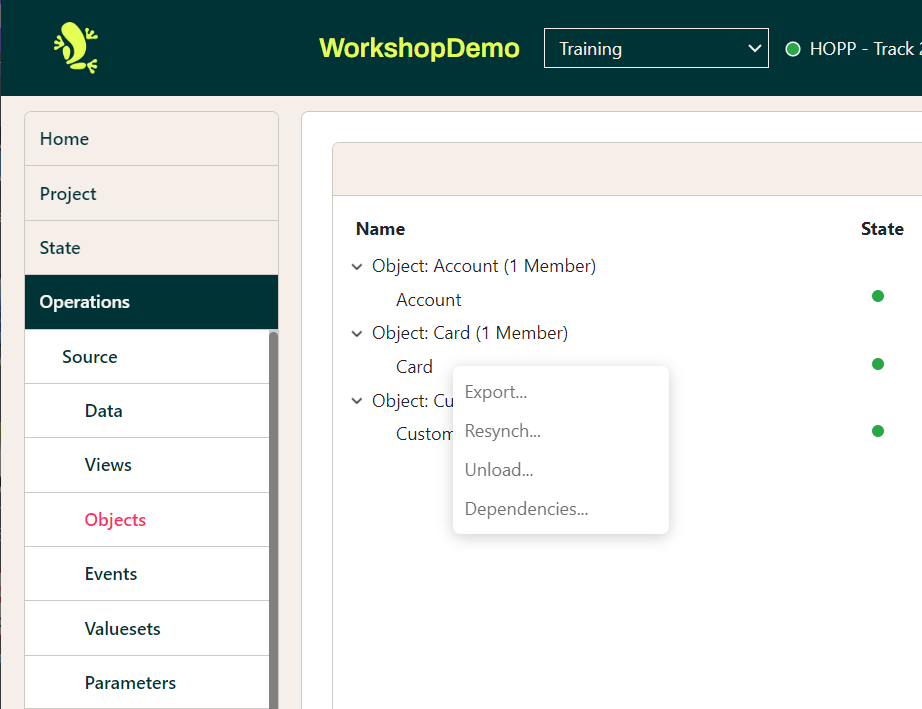Choose Export from the context menu

496,392
